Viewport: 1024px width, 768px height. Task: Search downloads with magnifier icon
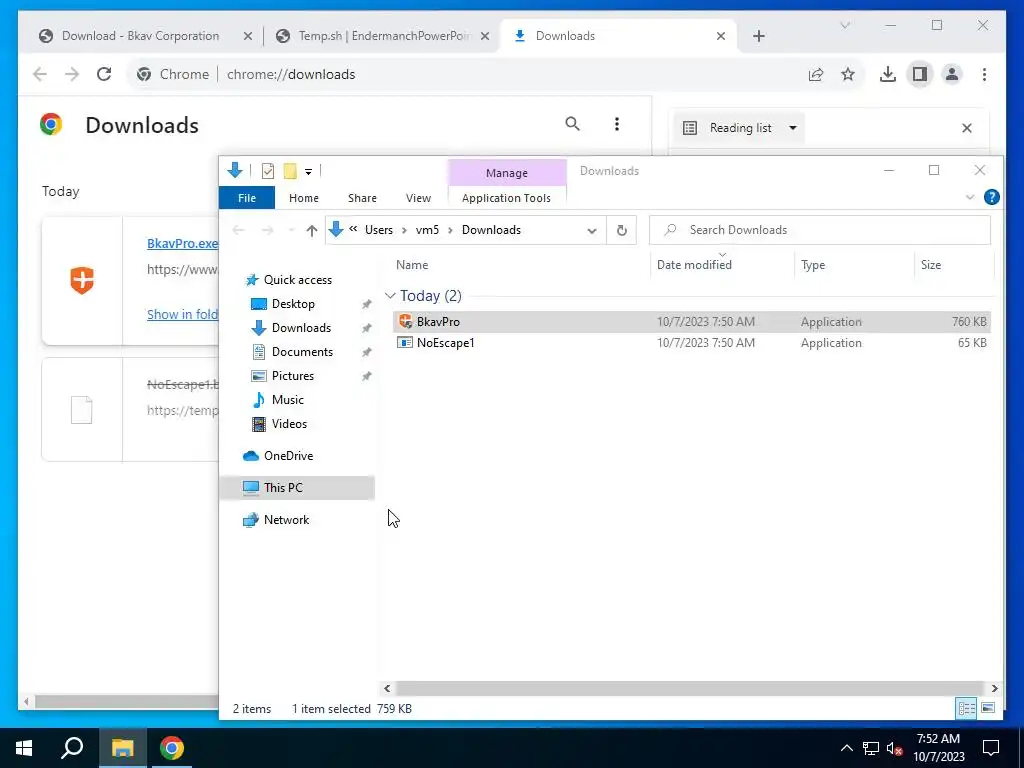click(572, 124)
